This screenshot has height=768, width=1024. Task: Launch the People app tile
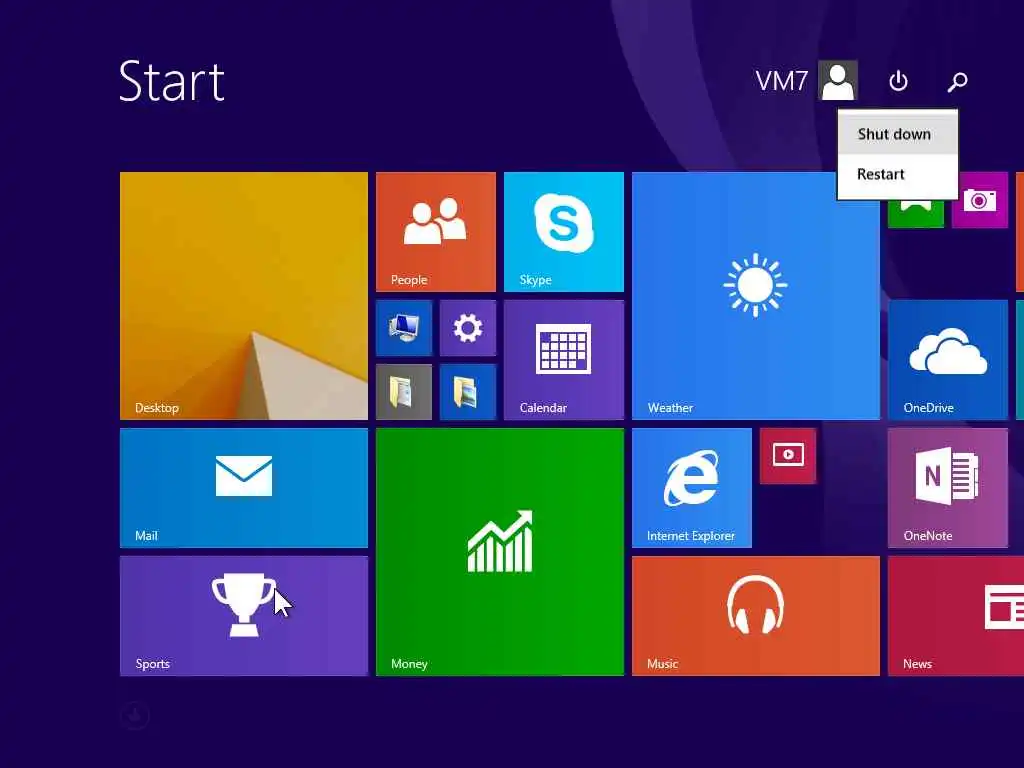[436, 232]
